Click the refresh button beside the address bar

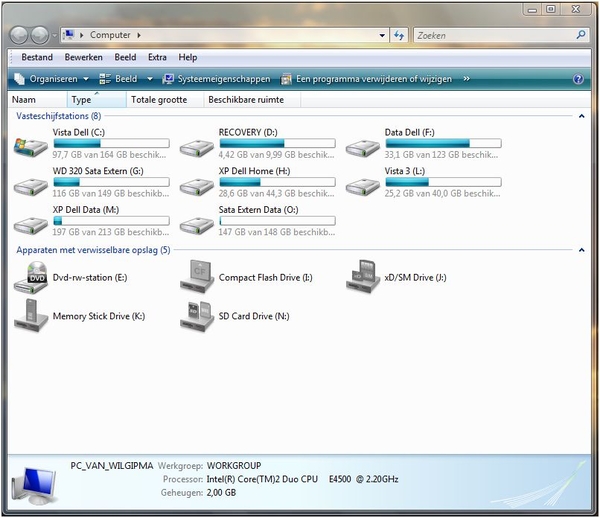click(399, 35)
